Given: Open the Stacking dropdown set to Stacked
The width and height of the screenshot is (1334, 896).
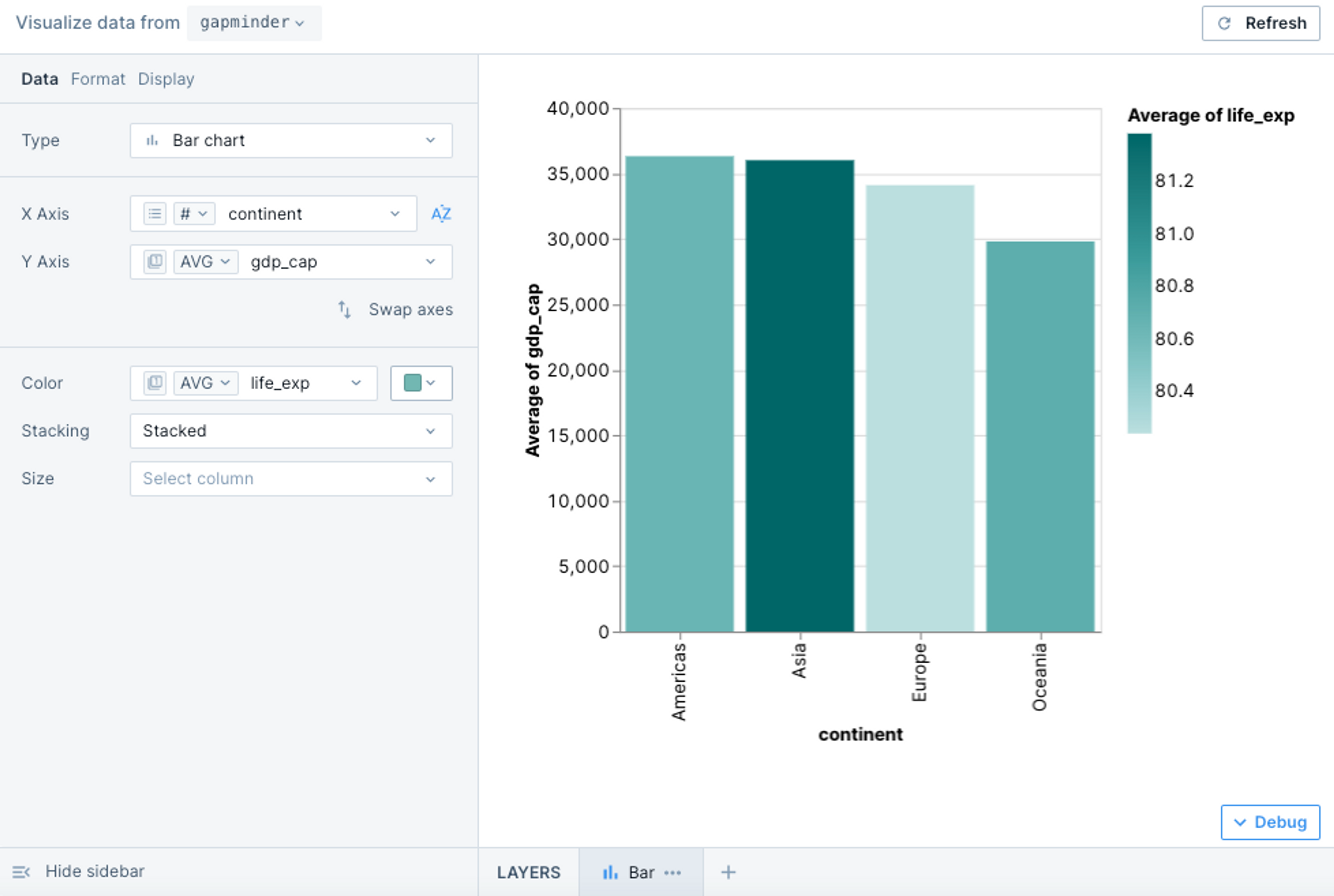Looking at the screenshot, I should click(x=291, y=431).
